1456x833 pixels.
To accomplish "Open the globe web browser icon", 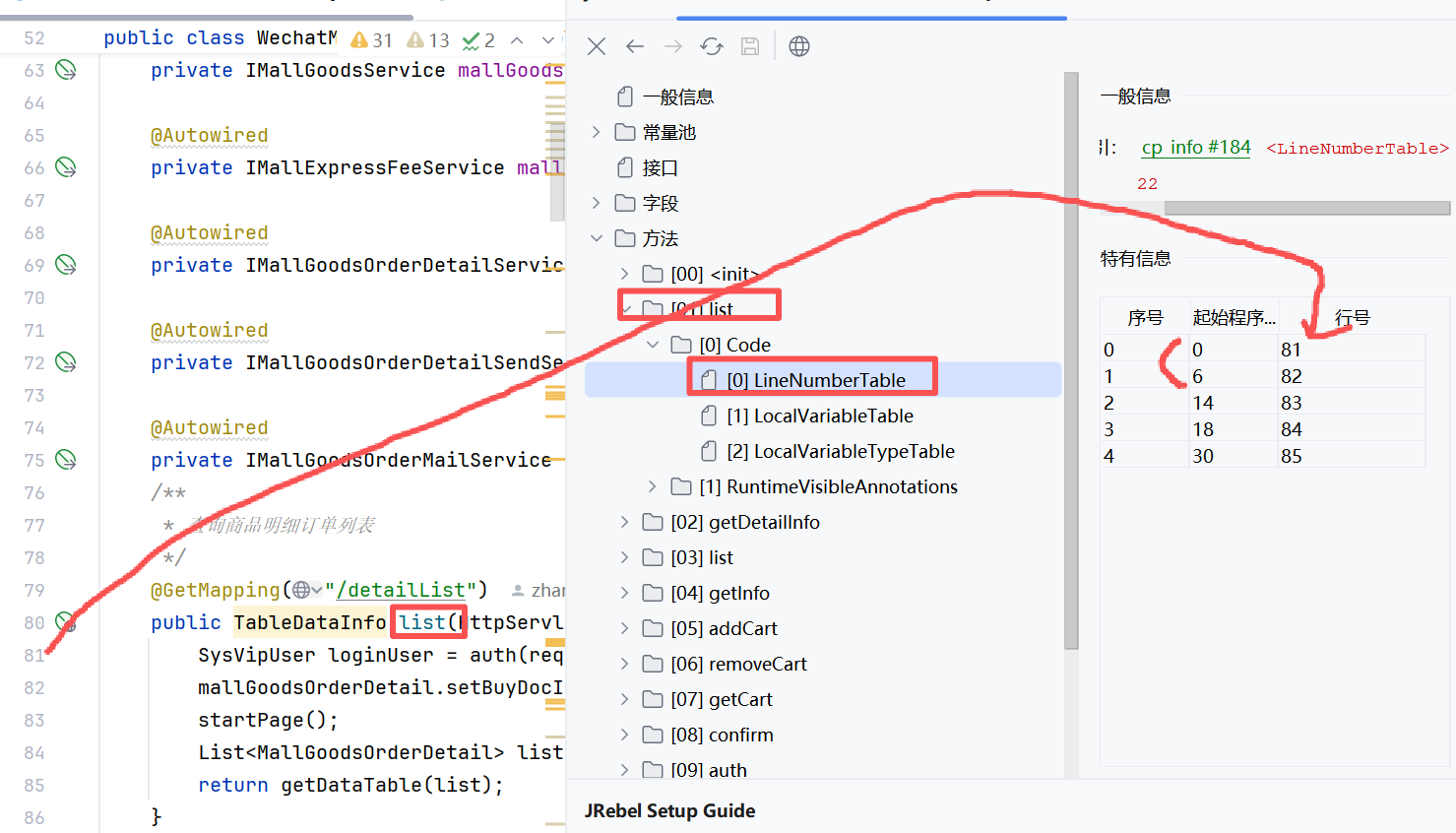I will pos(799,46).
